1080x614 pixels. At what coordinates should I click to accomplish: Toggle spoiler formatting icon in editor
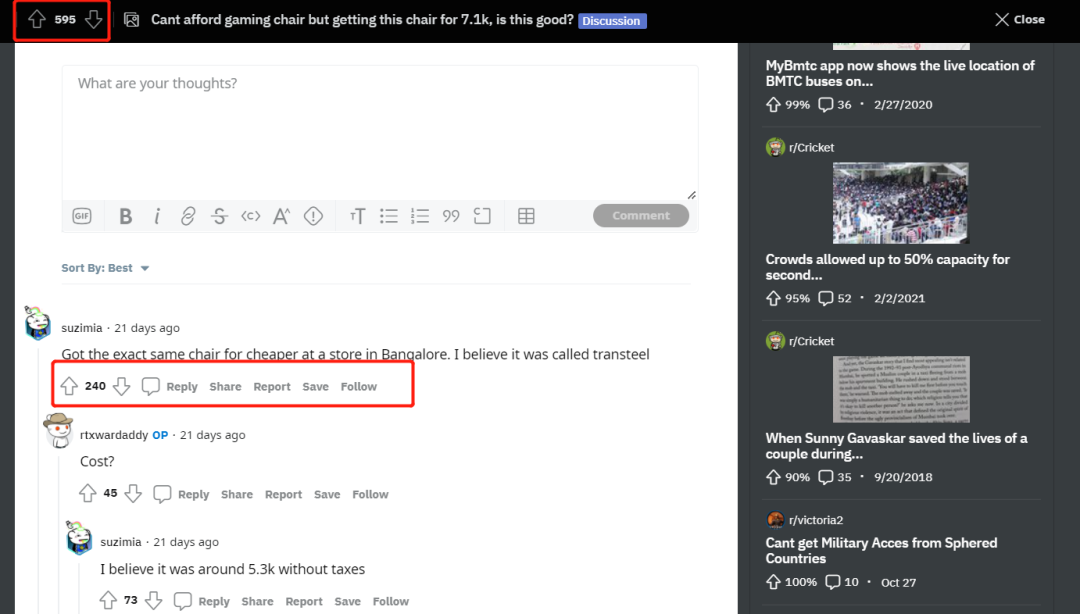(313, 216)
